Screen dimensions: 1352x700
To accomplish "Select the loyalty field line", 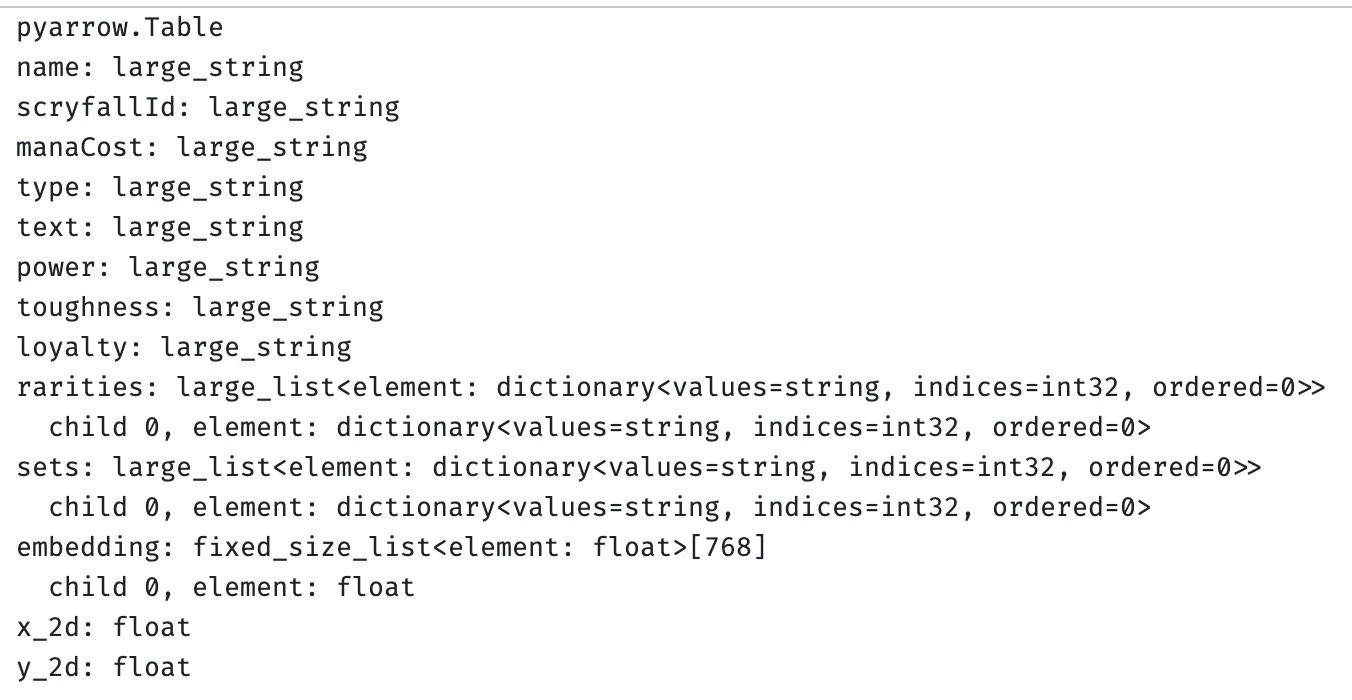I will point(184,347).
